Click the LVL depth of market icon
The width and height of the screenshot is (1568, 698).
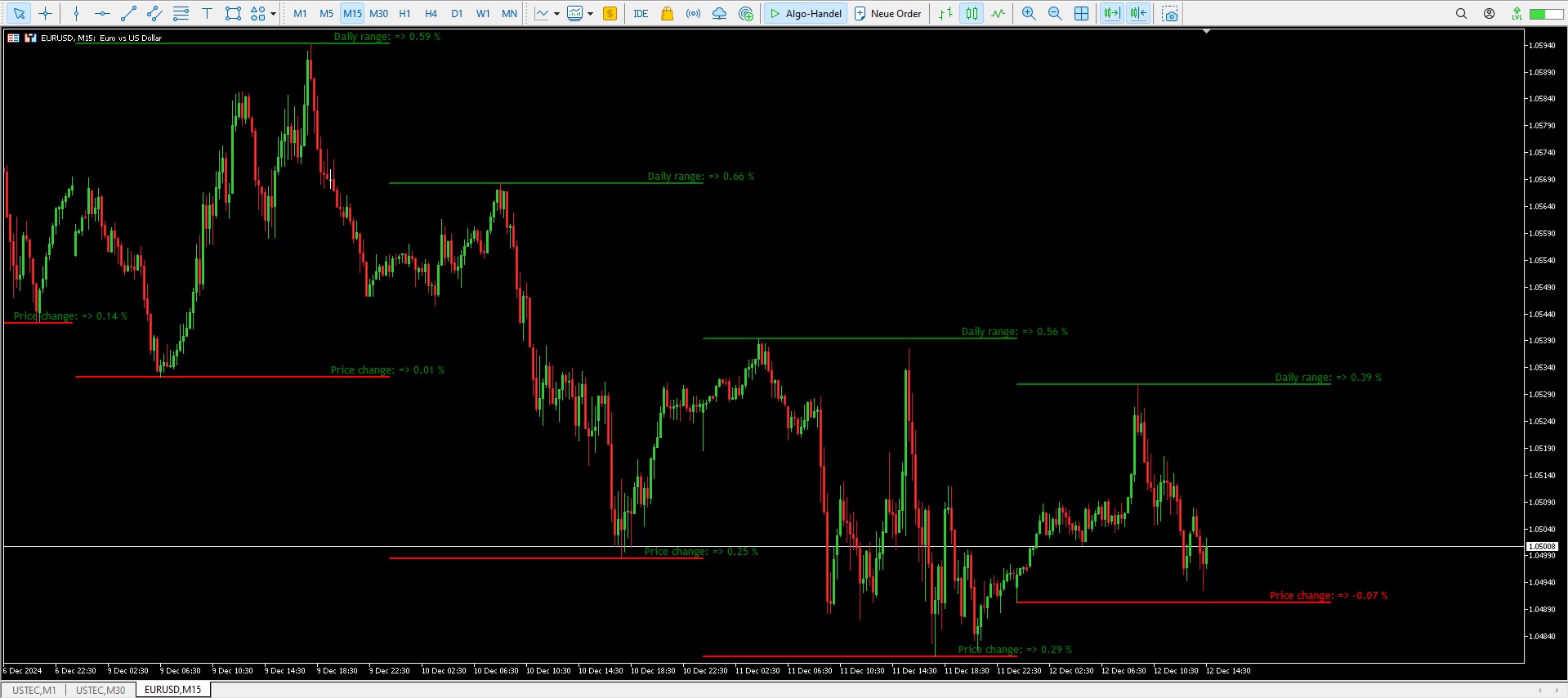click(x=1517, y=13)
